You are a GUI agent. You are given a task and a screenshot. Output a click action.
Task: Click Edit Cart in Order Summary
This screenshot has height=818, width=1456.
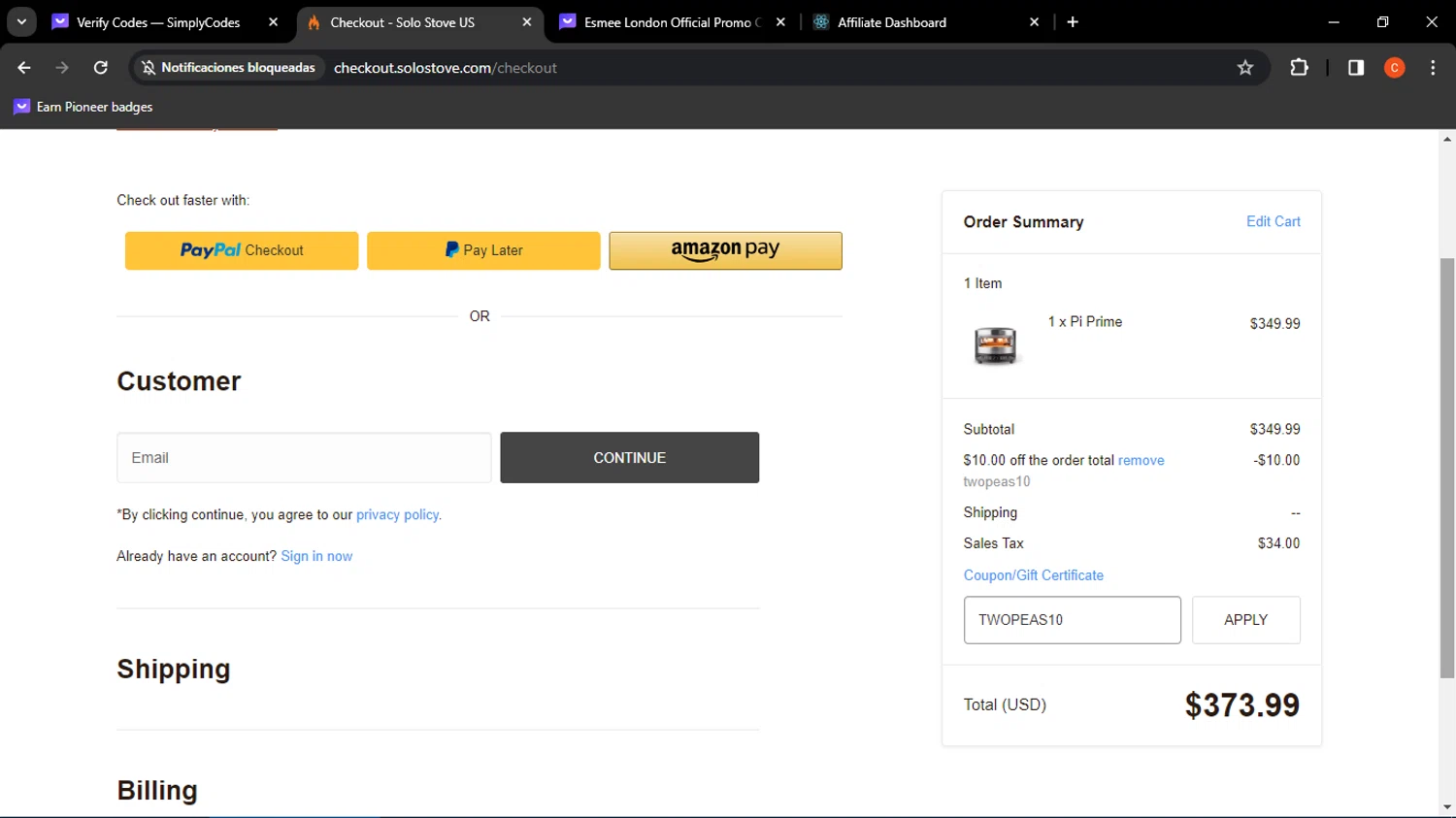coord(1274,221)
